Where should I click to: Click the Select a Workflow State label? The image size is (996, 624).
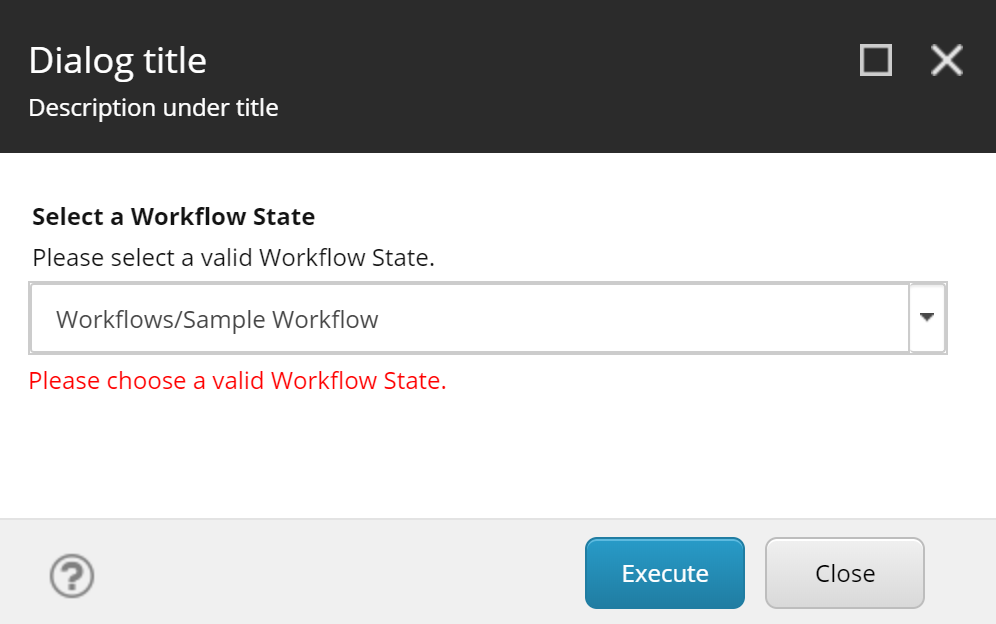(173, 216)
